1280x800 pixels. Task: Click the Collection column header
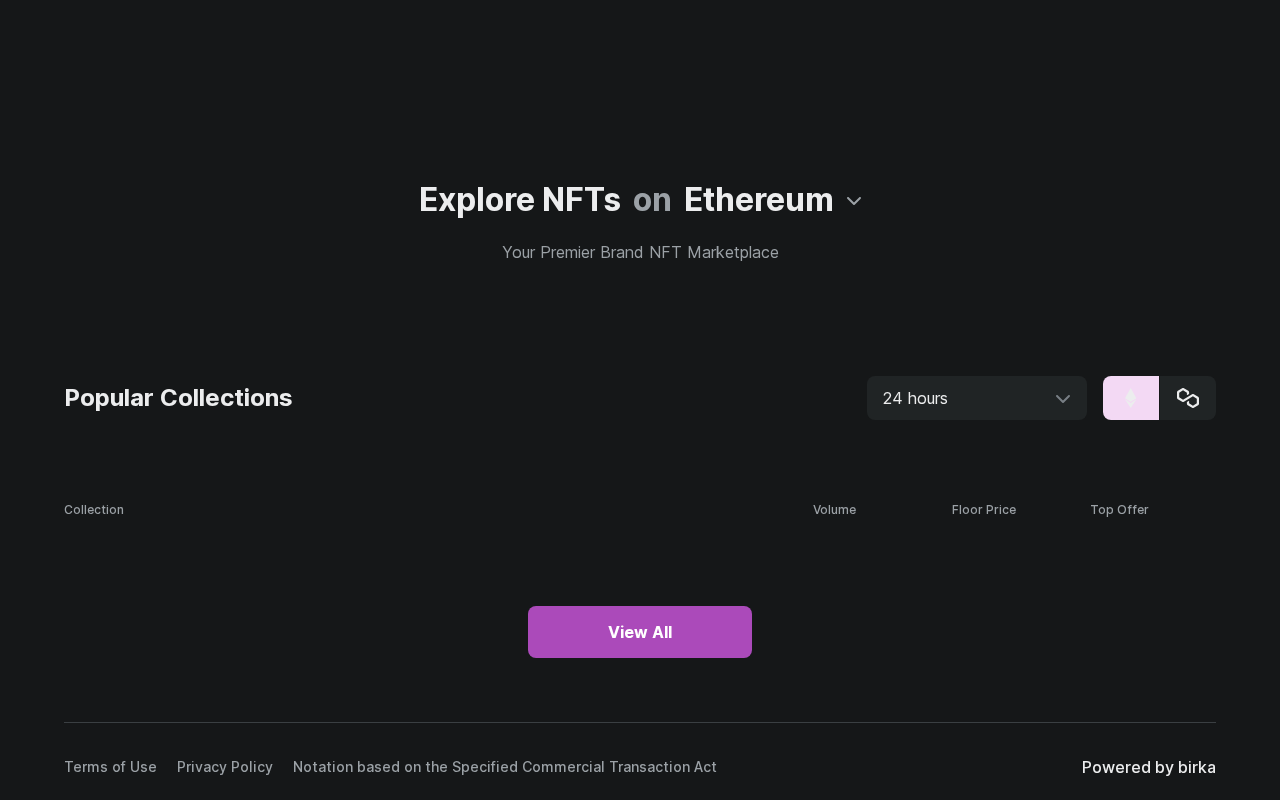[x=94, y=510]
